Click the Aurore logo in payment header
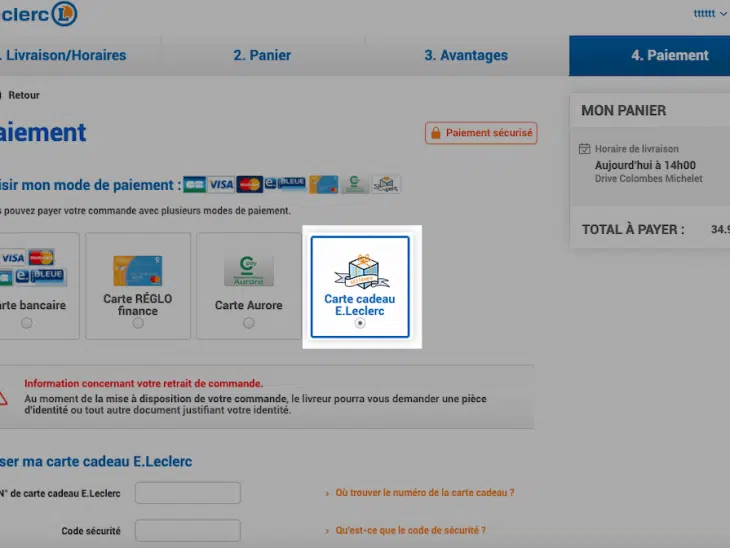 point(354,184)
